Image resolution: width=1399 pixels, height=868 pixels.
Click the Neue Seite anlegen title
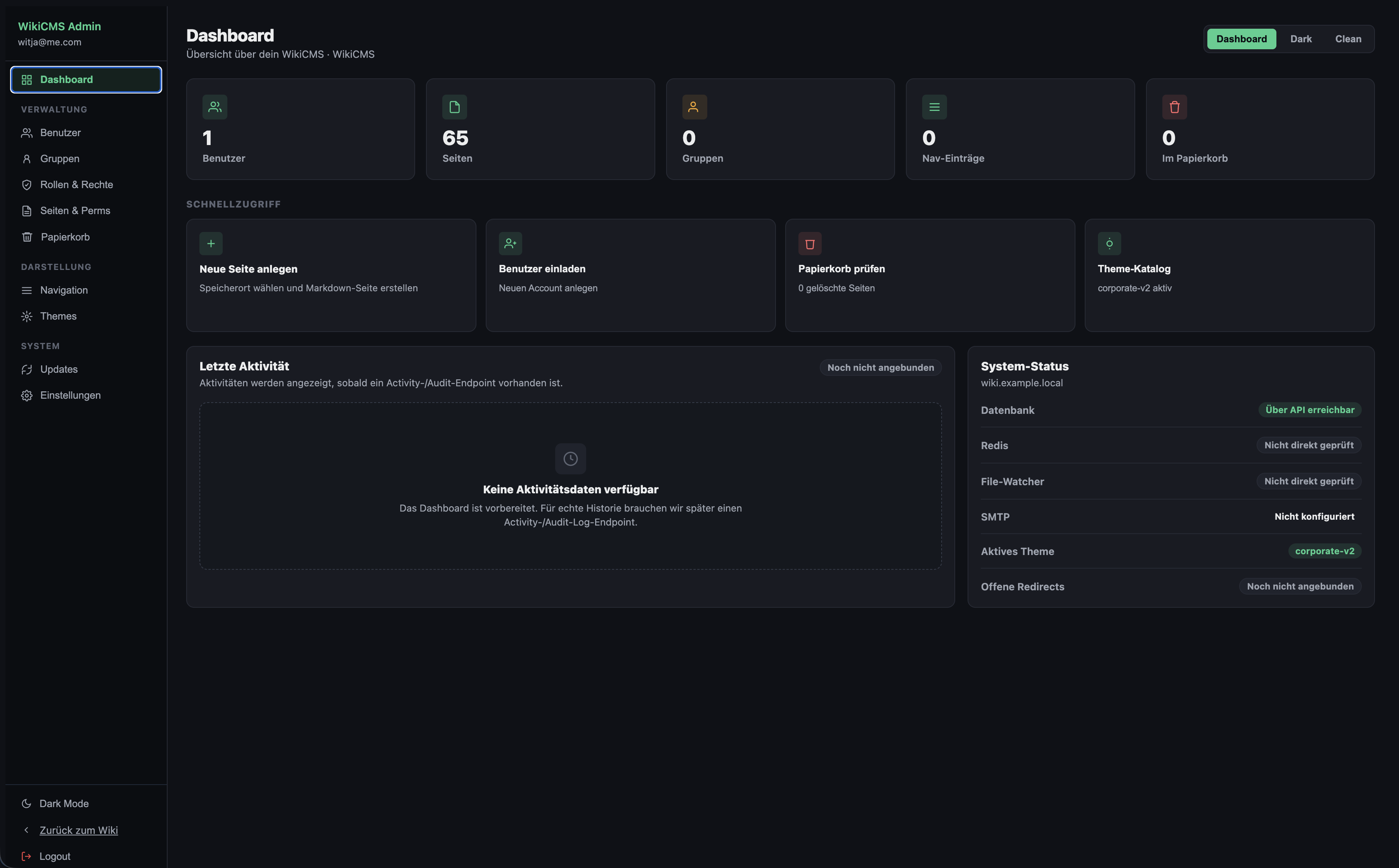tap(249, 269)
